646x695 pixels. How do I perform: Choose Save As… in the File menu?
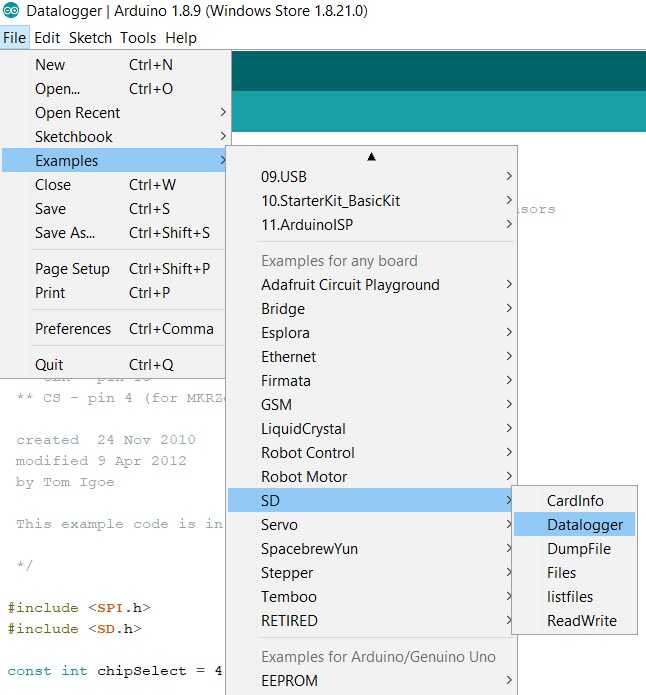(x=65, y=233)
